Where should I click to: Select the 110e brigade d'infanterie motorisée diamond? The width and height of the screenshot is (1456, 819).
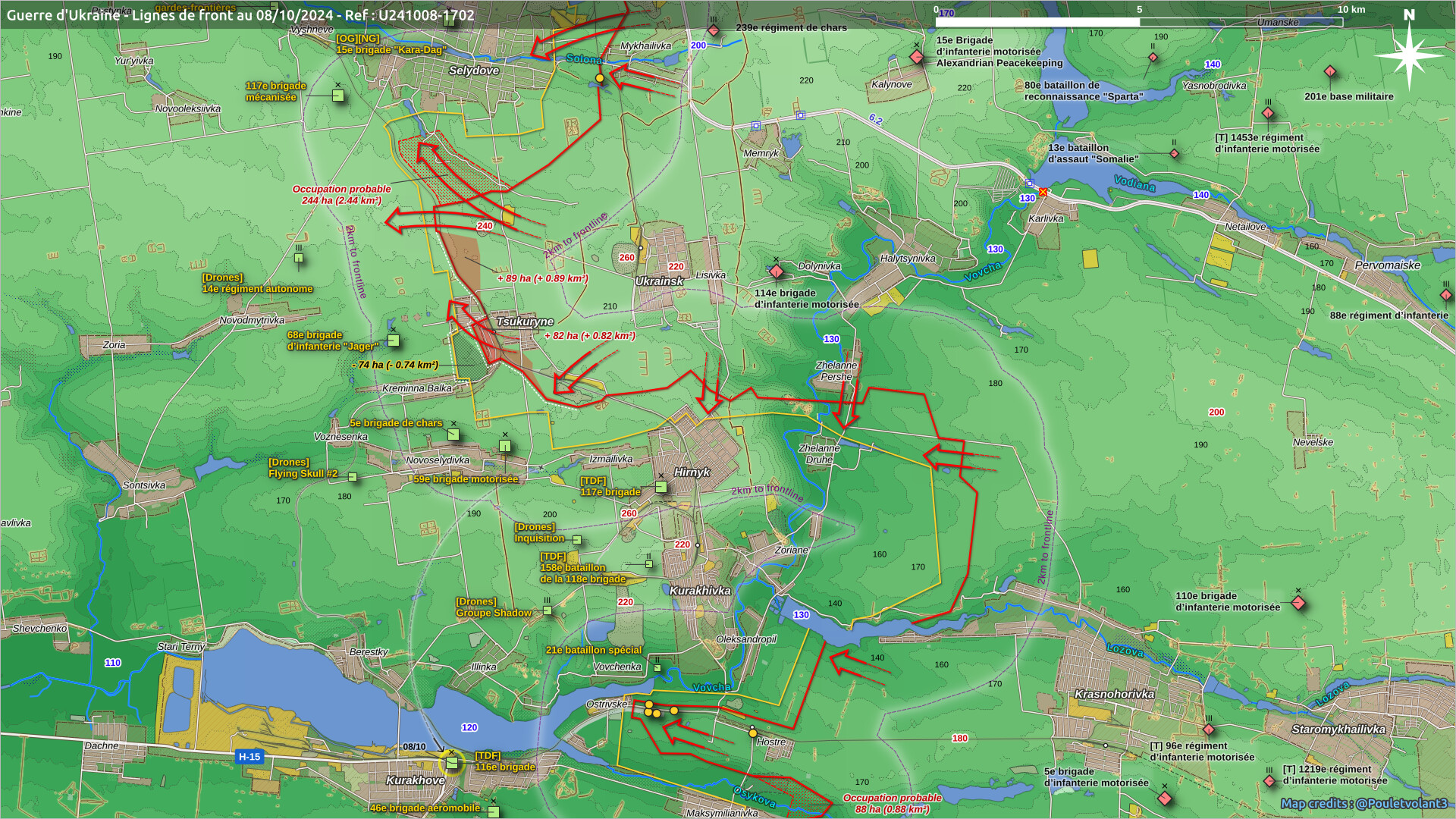point(1298,604)
